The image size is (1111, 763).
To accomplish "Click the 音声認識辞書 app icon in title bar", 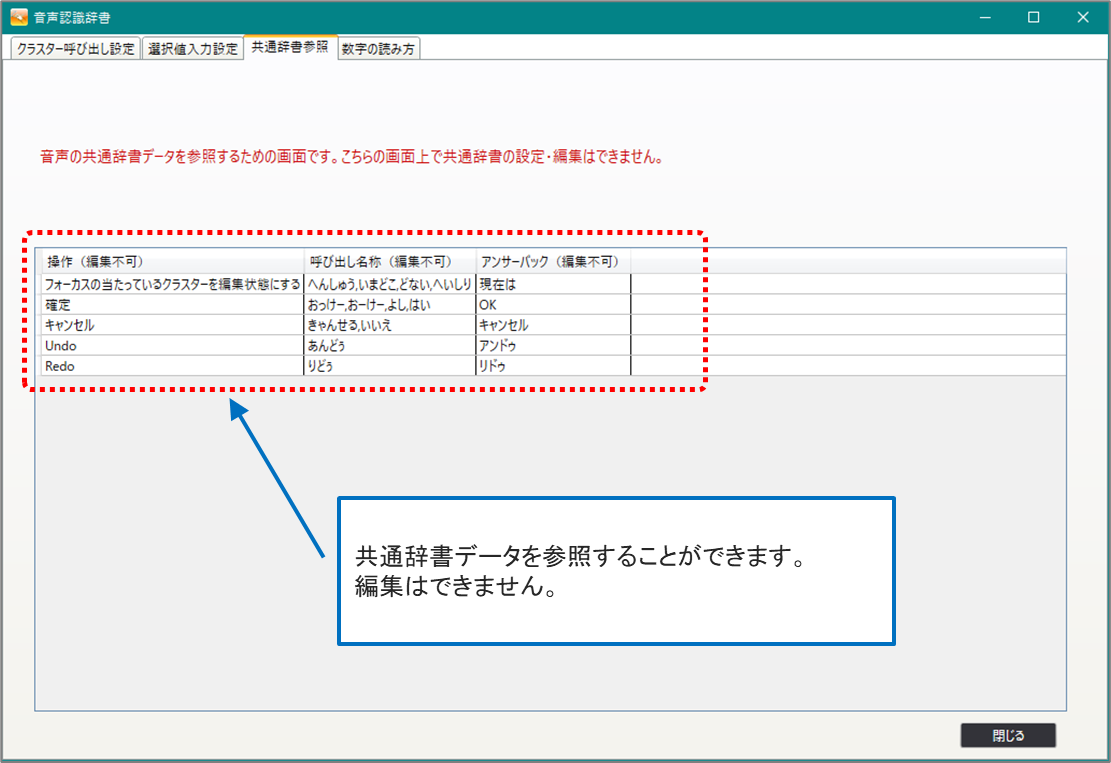I will [x=18, y=17].
